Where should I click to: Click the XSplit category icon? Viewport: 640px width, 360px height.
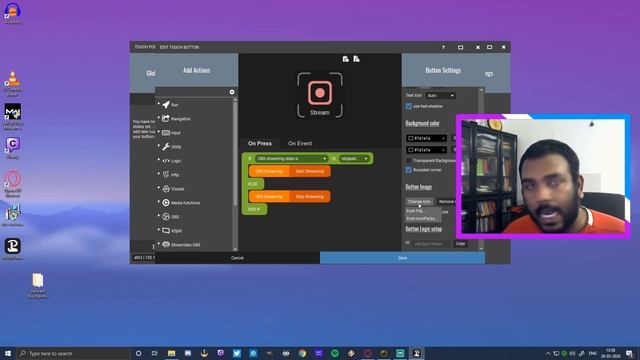pyautogui.click(x=166, y=231)
